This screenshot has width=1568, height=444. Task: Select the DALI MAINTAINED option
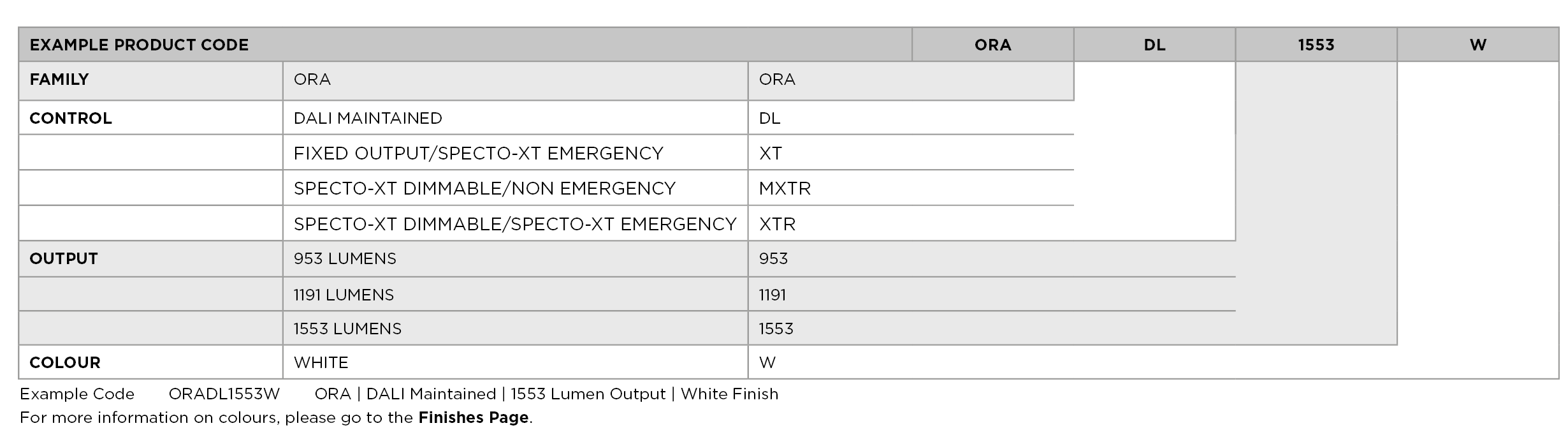coord(368,119)
